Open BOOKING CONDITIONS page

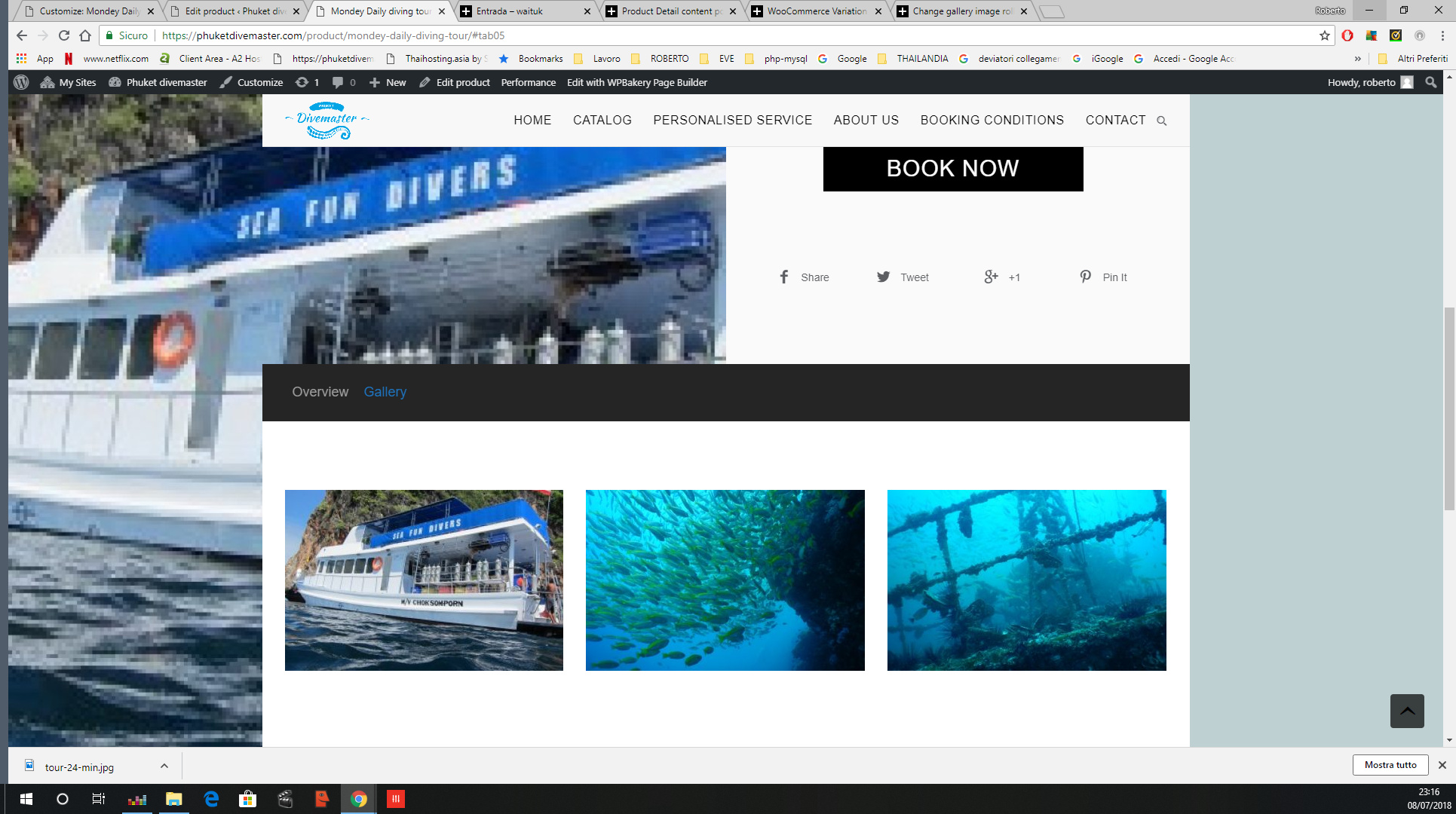click(x=992, y=121)
